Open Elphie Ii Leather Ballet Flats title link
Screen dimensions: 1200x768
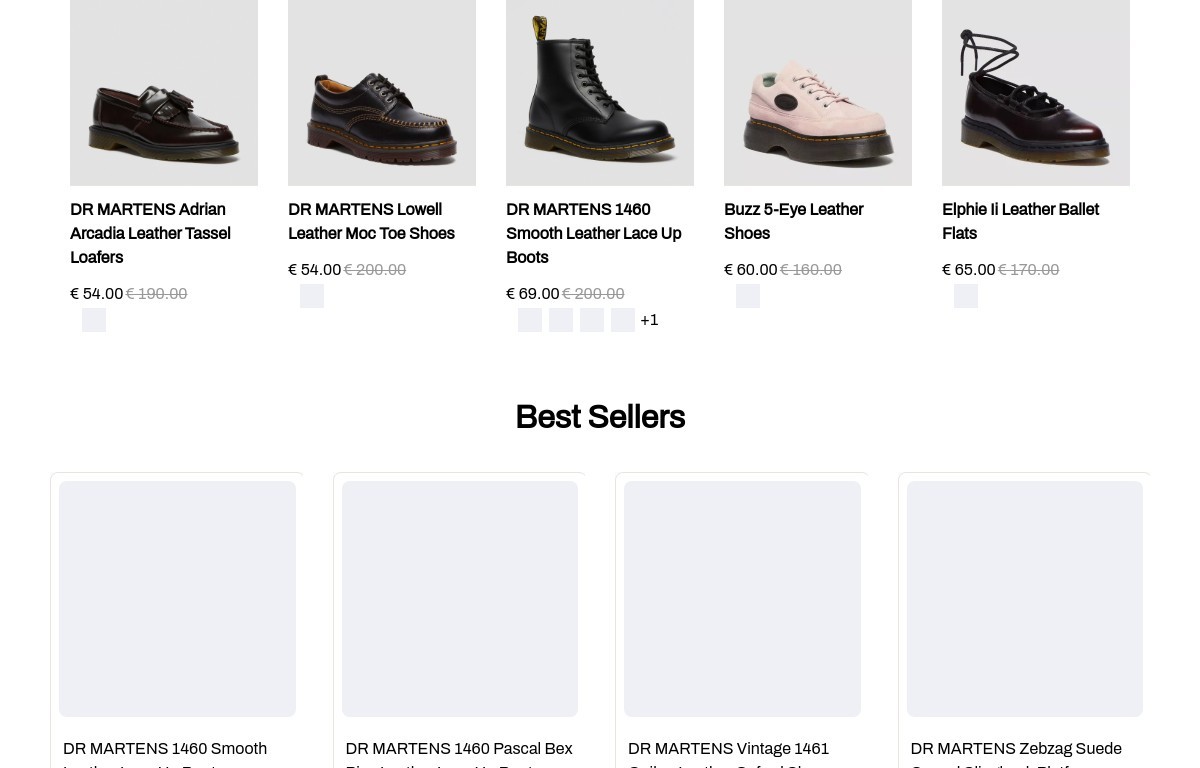pos(1020,221)
